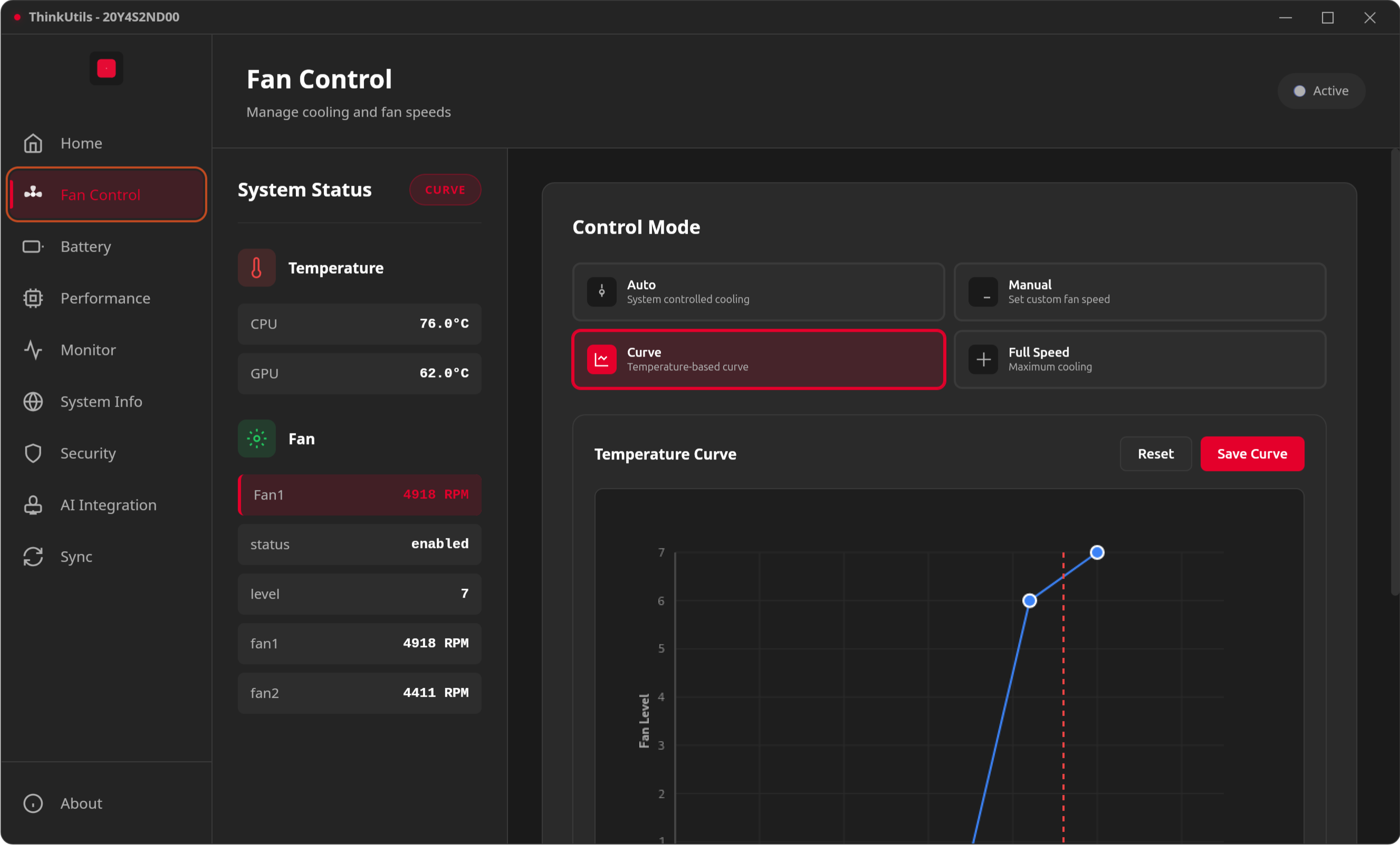This screenshot has width=1400, height=845.
Task: Click the top curve point at level 7
Action: point(1097,552)
